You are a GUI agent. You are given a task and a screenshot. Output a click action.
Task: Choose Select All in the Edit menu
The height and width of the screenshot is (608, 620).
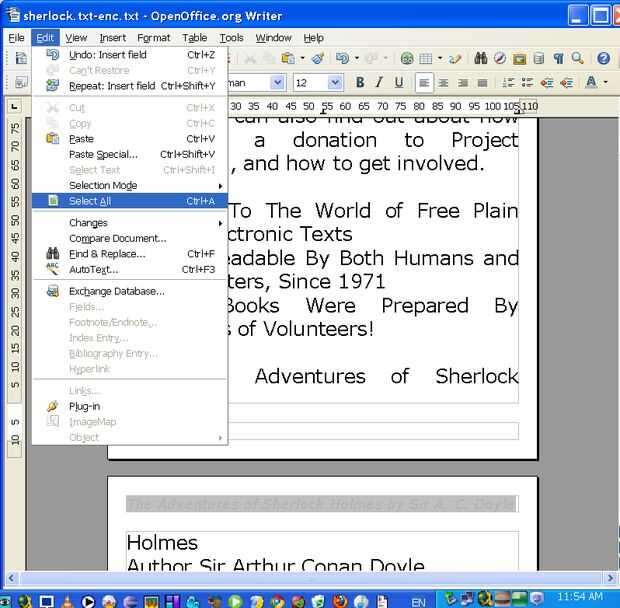coord(130,201)
